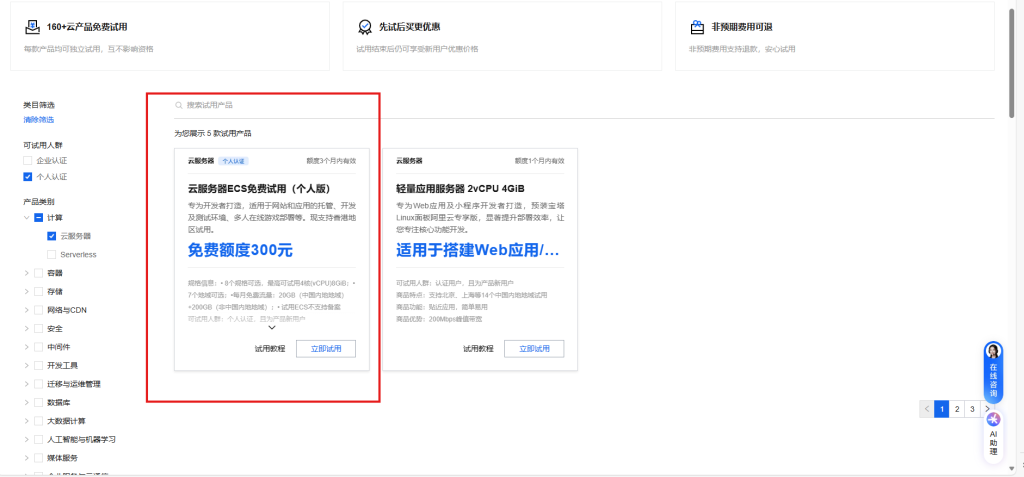Click the 先试后买更优惠 badge icon
The width and height of the screenshot is (1024, 477).
(x=366, y=26)
